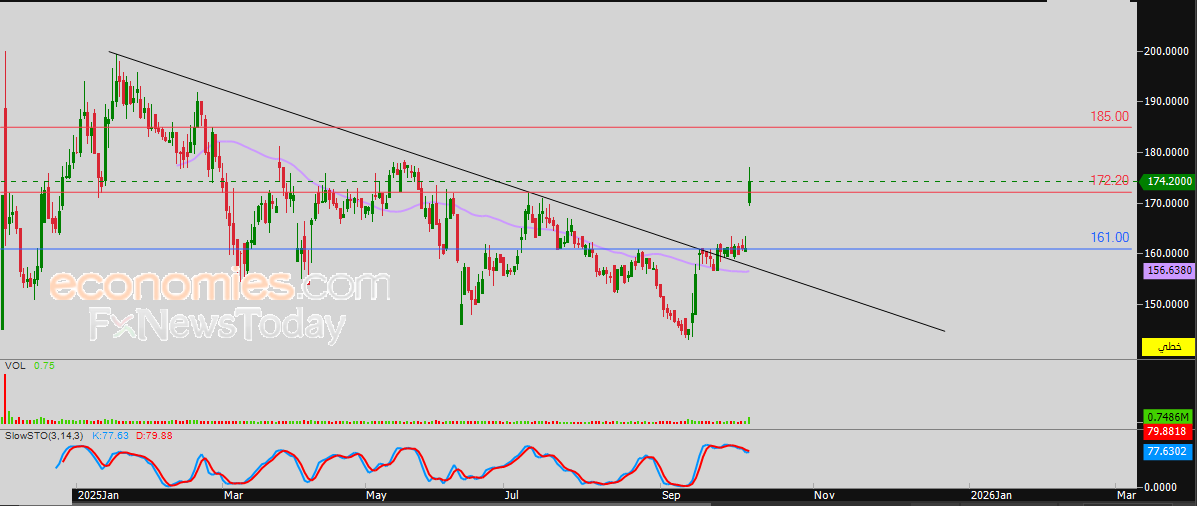This screenshot has height=506, width=1197.
Task: Click the D:79.88 stochastic reading
Action: point(153,436)
